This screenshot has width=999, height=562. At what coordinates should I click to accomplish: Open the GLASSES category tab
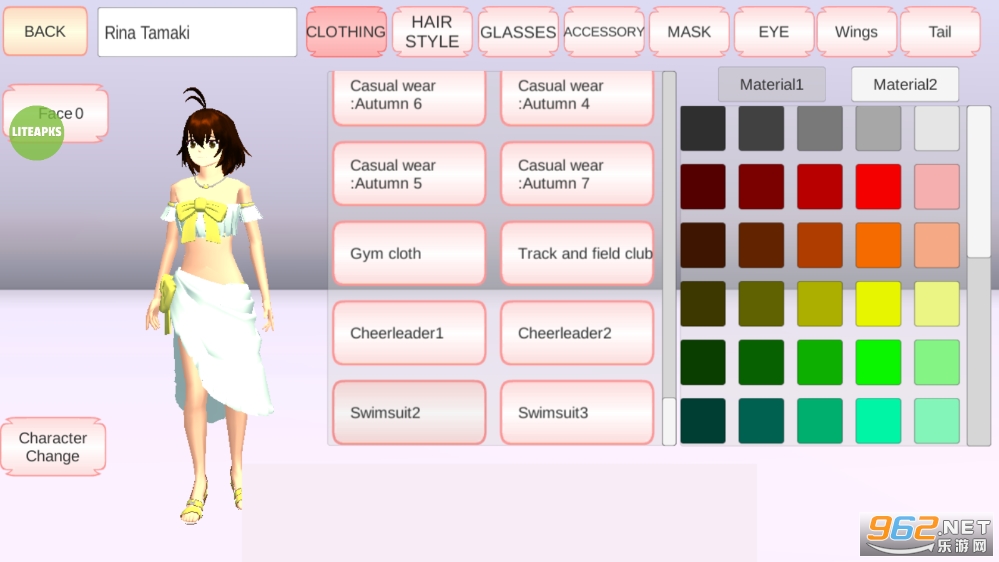click(518, 32)
